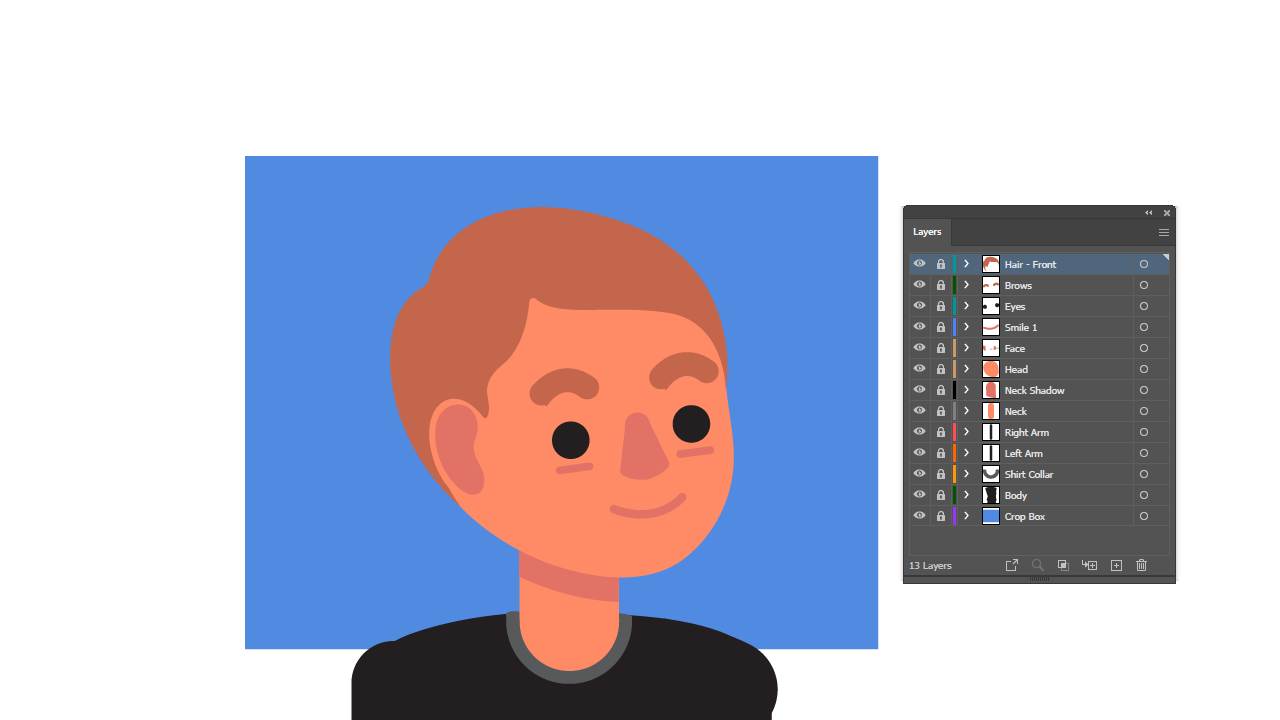Click the Face layer target circle
The width and height of the screenshot is (1280, 720).
[x=1144, y=348]
